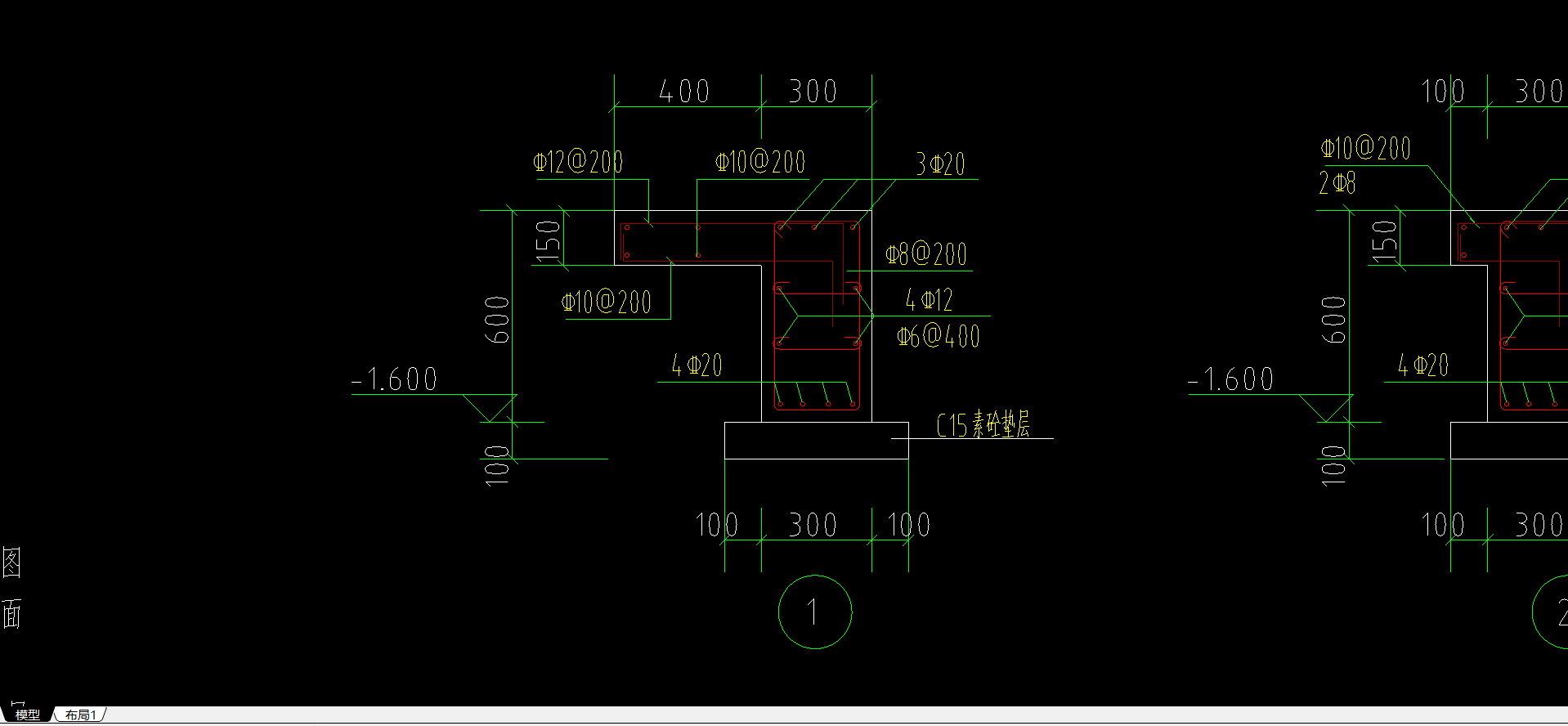Open the 布局1 layout tab
The height and width of the screenshot is (726, 1568).
click(x=81, y=715)
